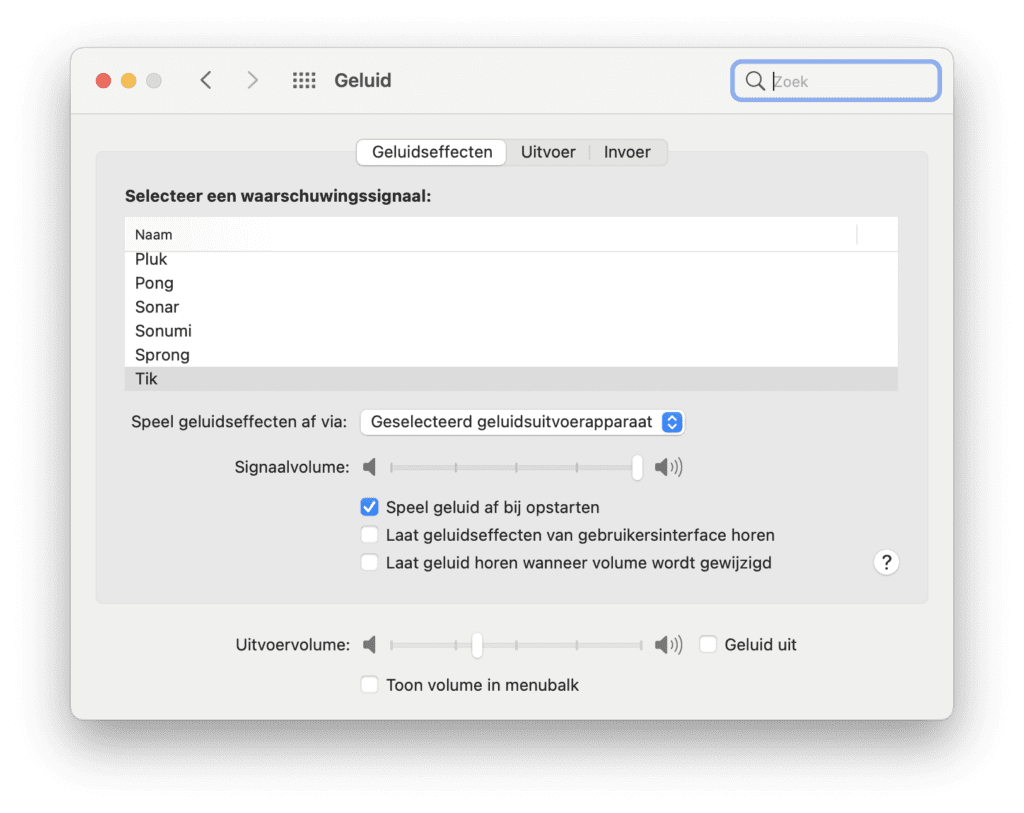Select the Sonar alert sound
This screenshot has height=813, width=1024.
point(511,307)
